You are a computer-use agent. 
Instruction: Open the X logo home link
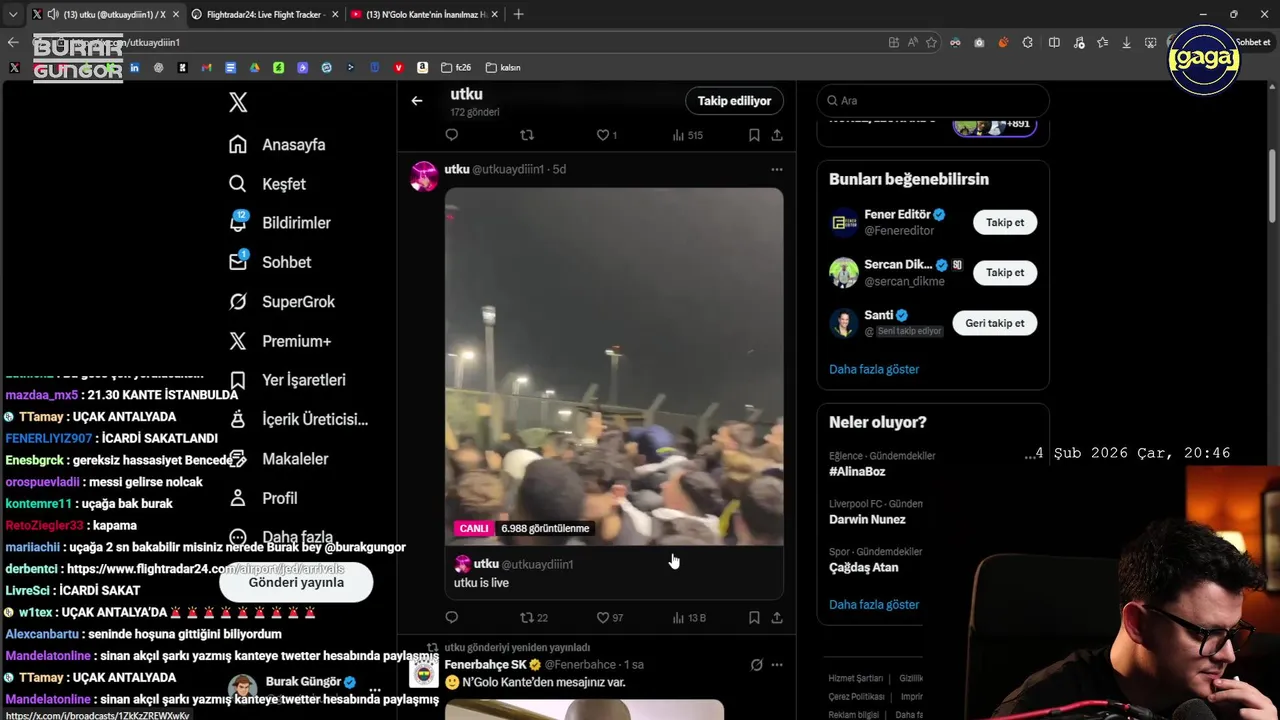click(238, 102)
